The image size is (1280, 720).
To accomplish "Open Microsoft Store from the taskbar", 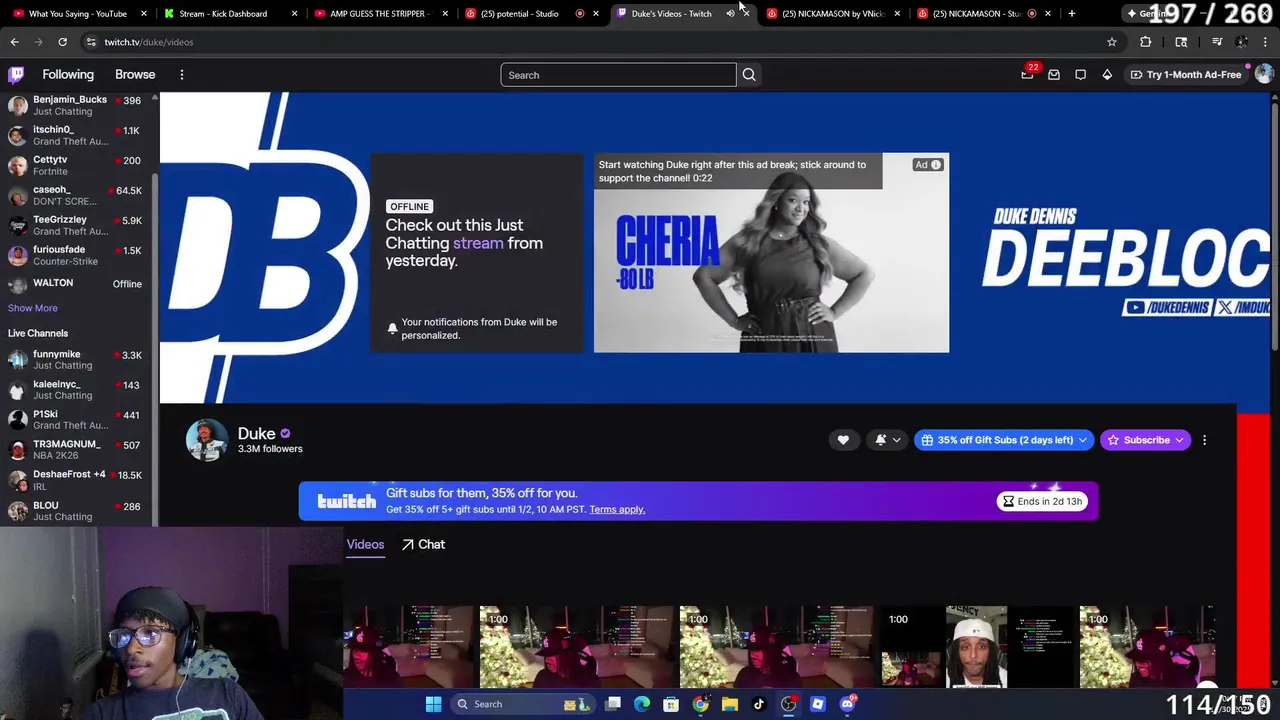I will [671, 704].
